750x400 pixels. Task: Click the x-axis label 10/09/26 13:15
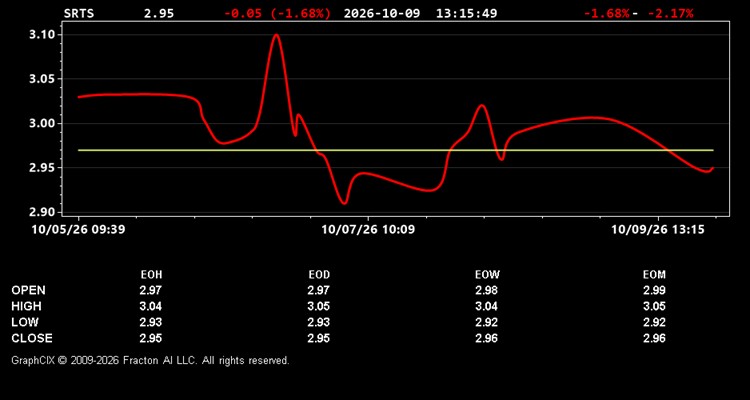pyautogui.click(x=658, y=230)
